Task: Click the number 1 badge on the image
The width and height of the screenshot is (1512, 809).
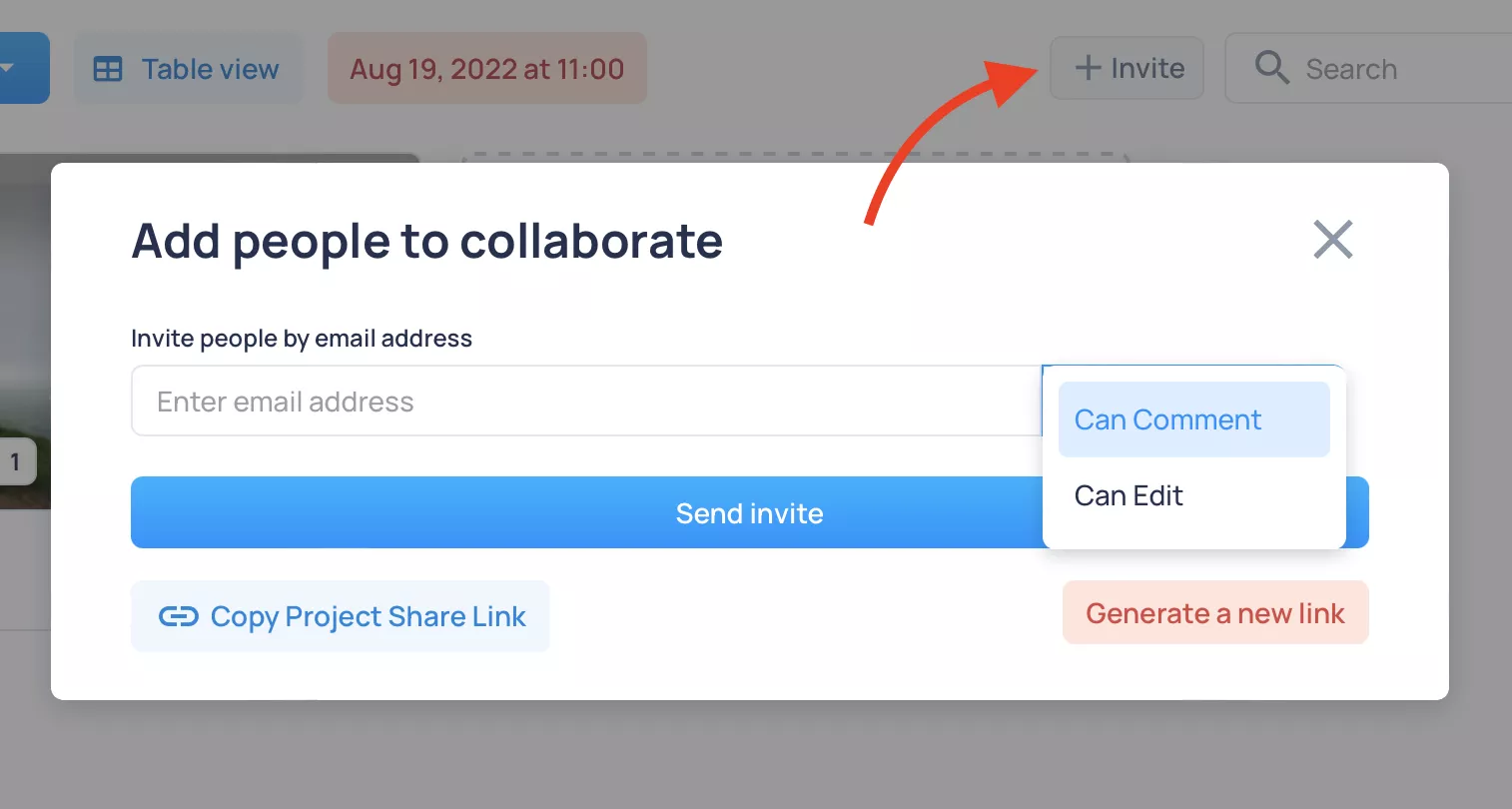Action: (x=15, y=462)
